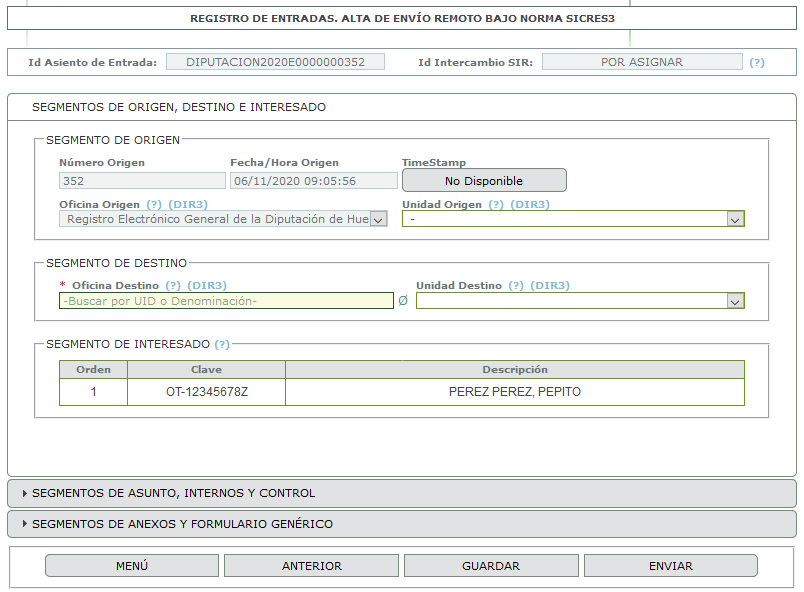Follow DIR3 link beside Unidad Destino
This screenshot has height=592, width=804.
click(550, 285)
